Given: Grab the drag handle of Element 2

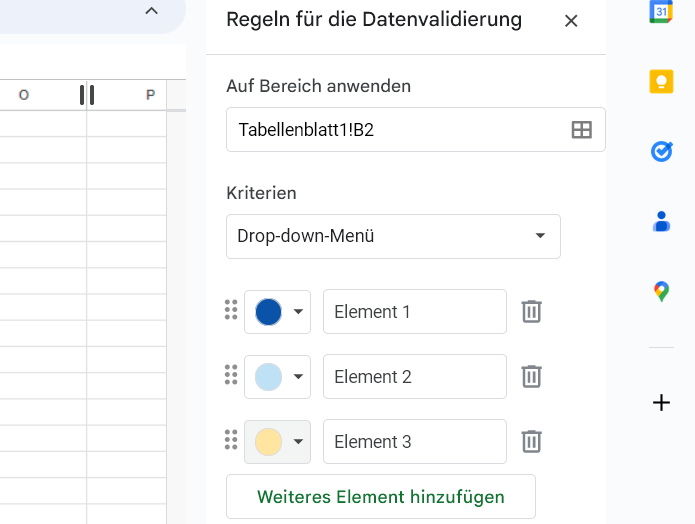Looking at the screenshot, I should click(231, 375).
